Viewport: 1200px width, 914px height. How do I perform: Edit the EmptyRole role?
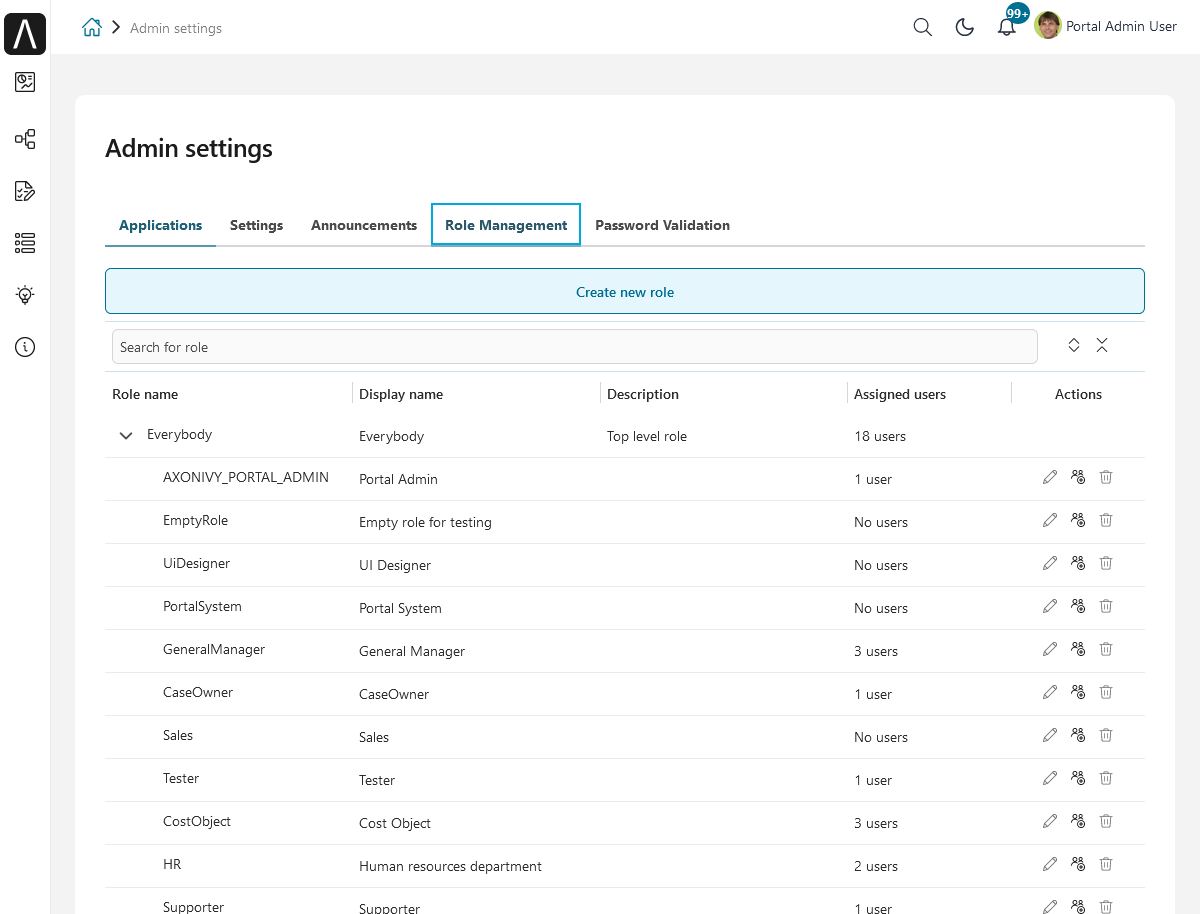tap(1050, 520)
